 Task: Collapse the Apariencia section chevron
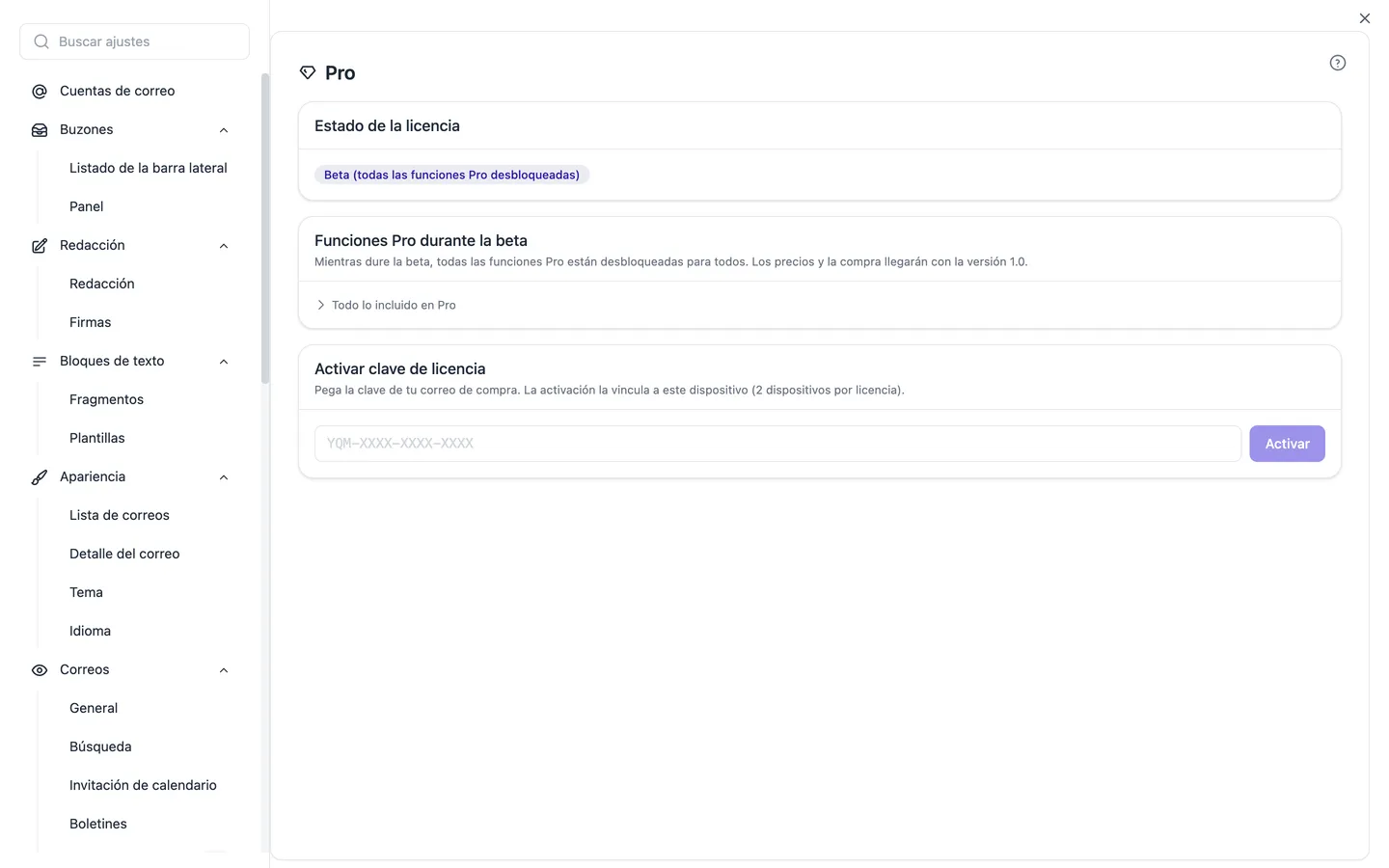pyautogui.click(x=224, y=477)
